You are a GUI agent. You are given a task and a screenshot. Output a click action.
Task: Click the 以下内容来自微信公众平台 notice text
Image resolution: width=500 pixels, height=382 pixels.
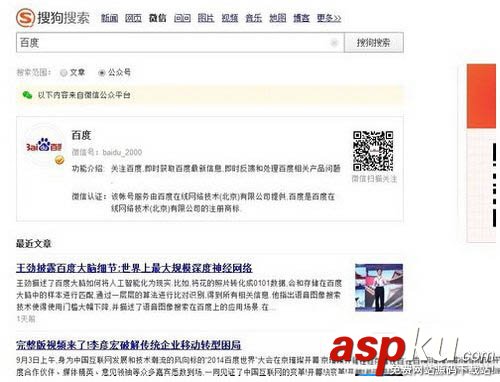84,95
